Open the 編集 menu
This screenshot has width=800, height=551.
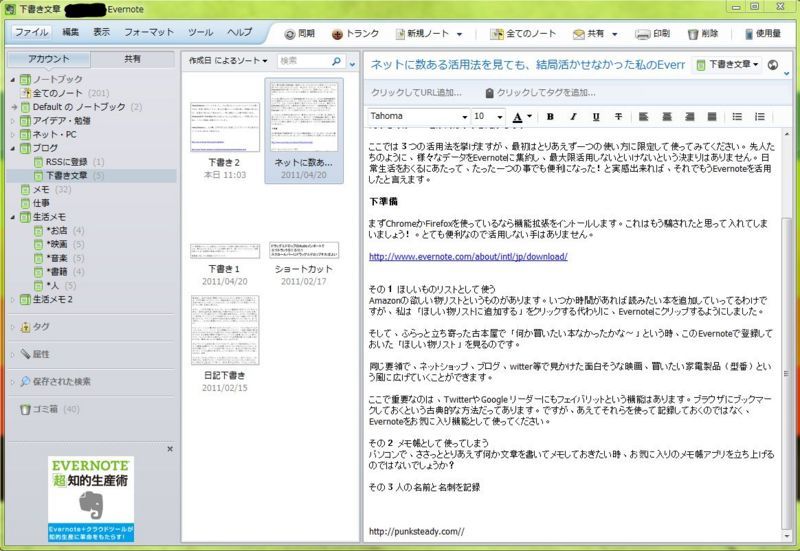click(x=70, y=32)
